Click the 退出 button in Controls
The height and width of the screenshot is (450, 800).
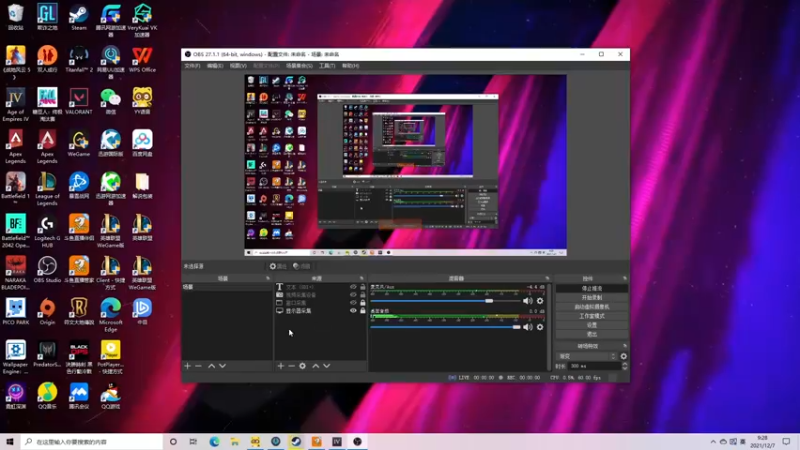[x=592, y=334]
